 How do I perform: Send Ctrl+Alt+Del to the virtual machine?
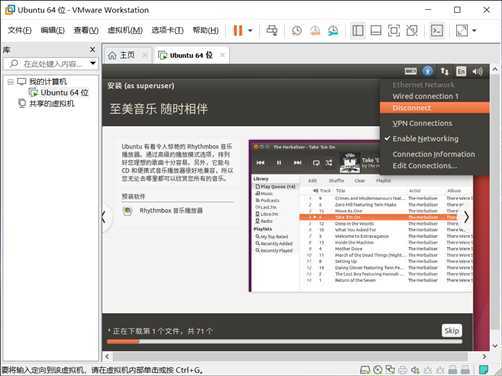[x=272, y=31]
